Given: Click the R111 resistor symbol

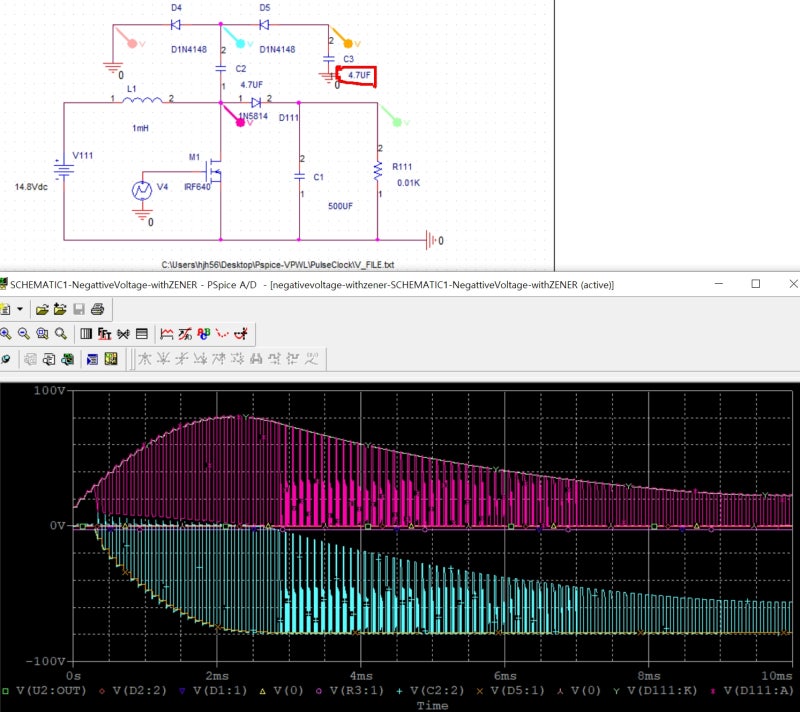Looking at the screenshot, I should point(378,171).
